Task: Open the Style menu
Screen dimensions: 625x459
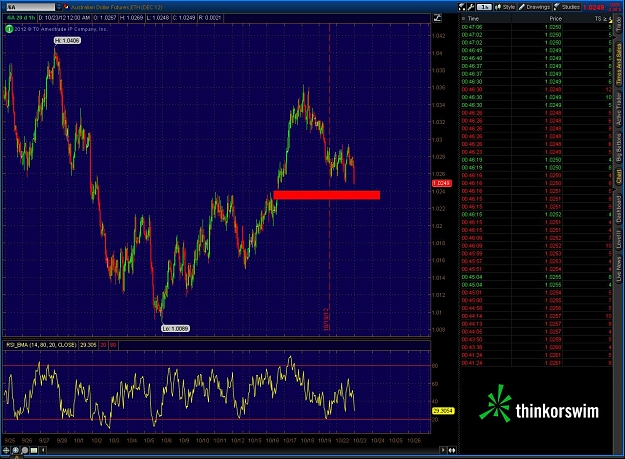Action: click(505, 7)
